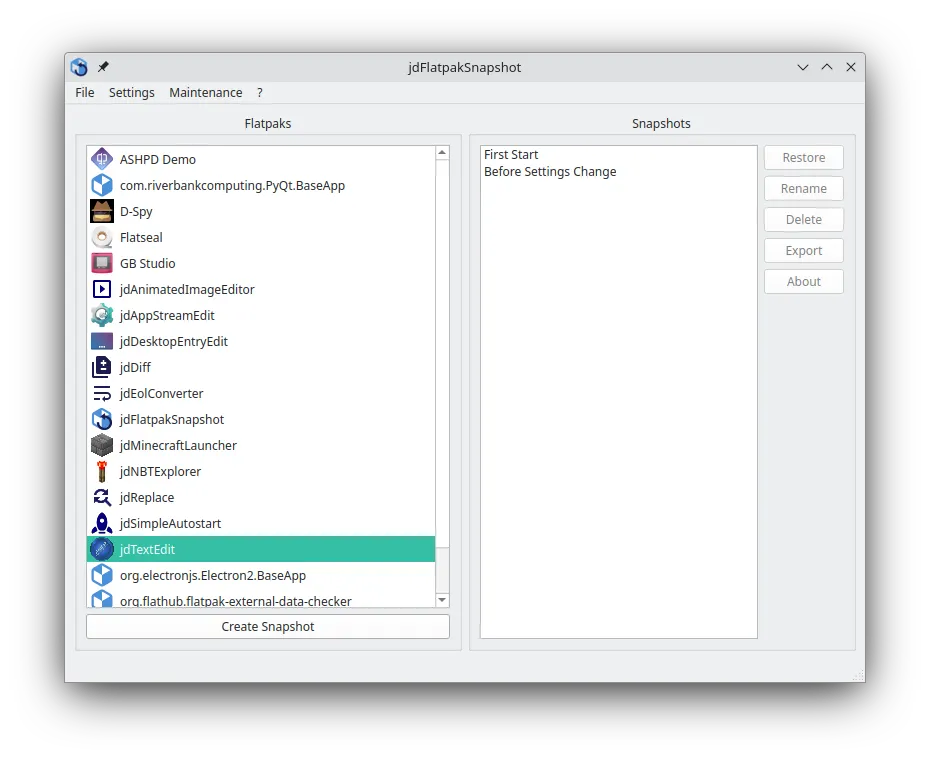Click the Create Snapshot button
This screenshot has width=930, height=759.
click(x=268, y=626)
